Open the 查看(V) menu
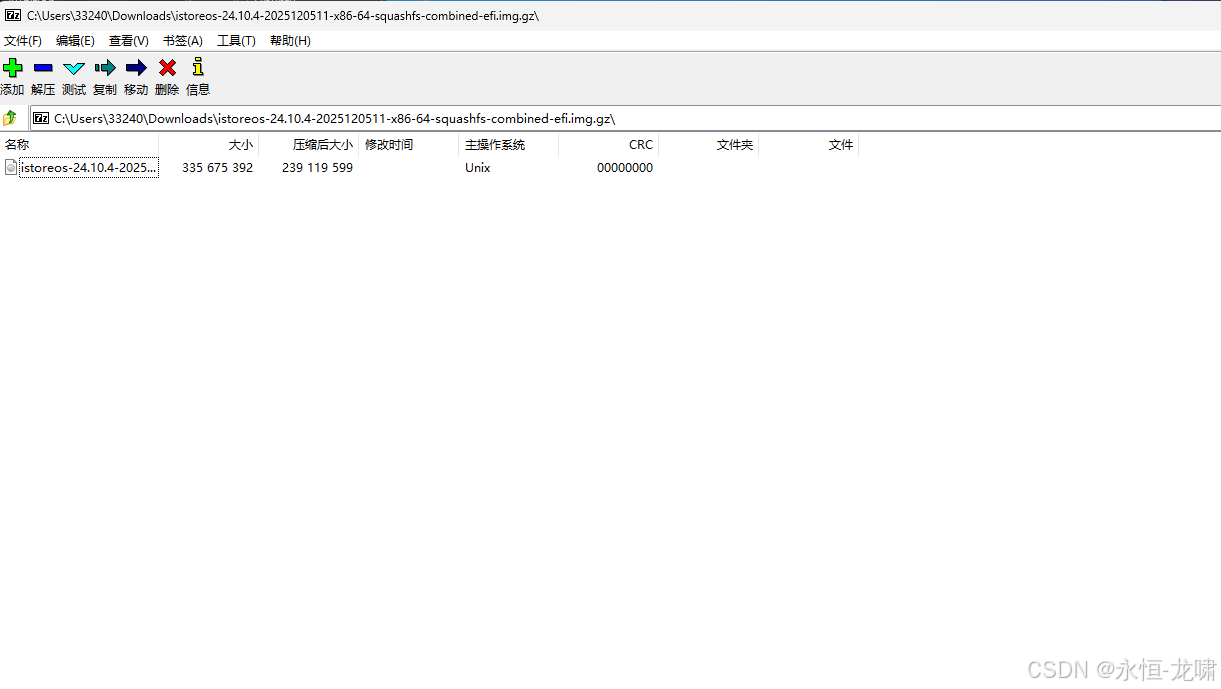The width and height of the screenshot is (1221, 689). click(128, 40)
